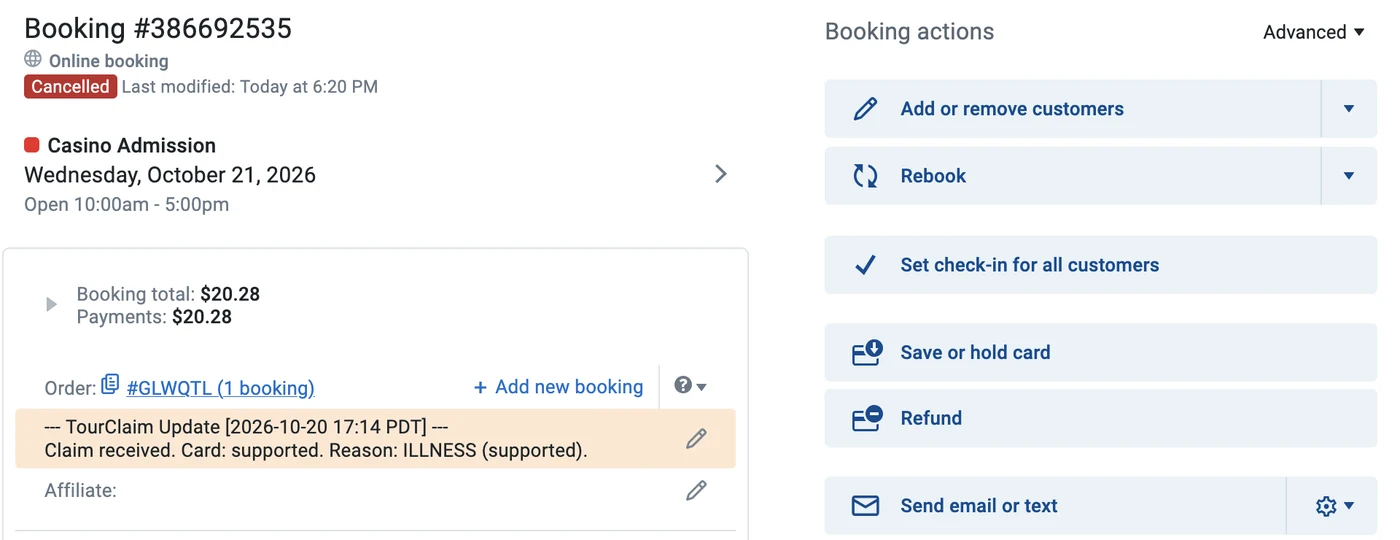Expand arrow beside Add or remove customers
The image size is (1400, 540).
1349,109
